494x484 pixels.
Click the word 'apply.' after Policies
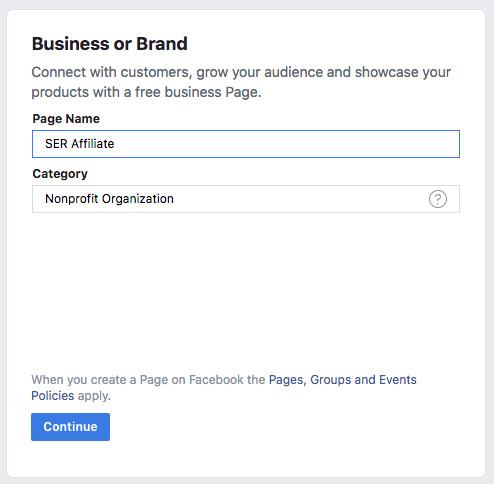coord(94,396)
